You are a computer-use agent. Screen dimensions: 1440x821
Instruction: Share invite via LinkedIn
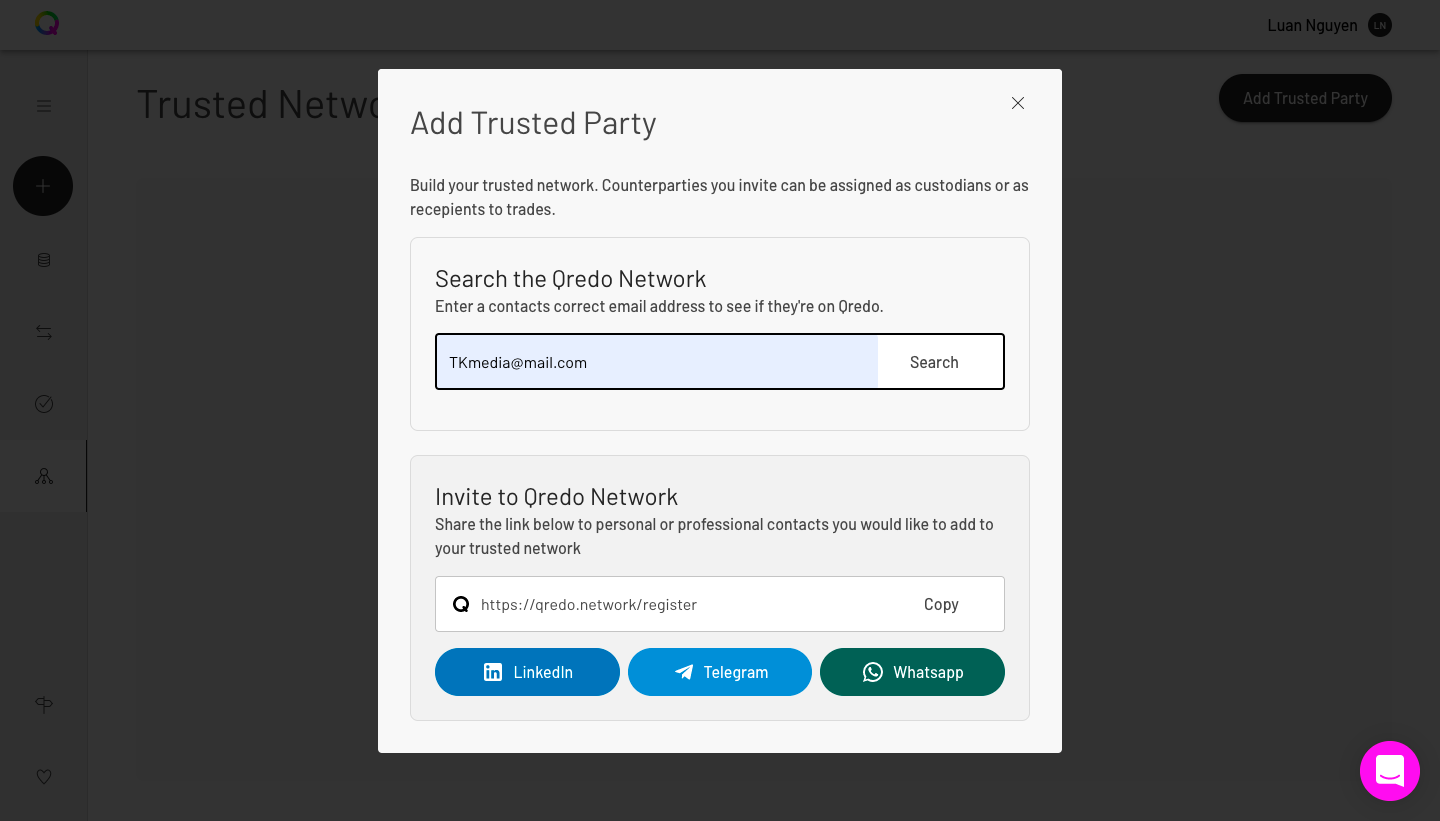tap(527, 672)
